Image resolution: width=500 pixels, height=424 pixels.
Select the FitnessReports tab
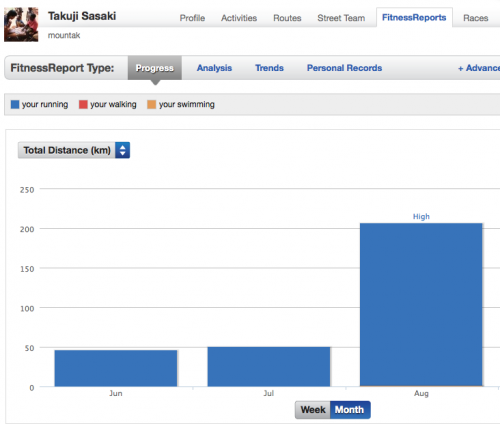414,17
